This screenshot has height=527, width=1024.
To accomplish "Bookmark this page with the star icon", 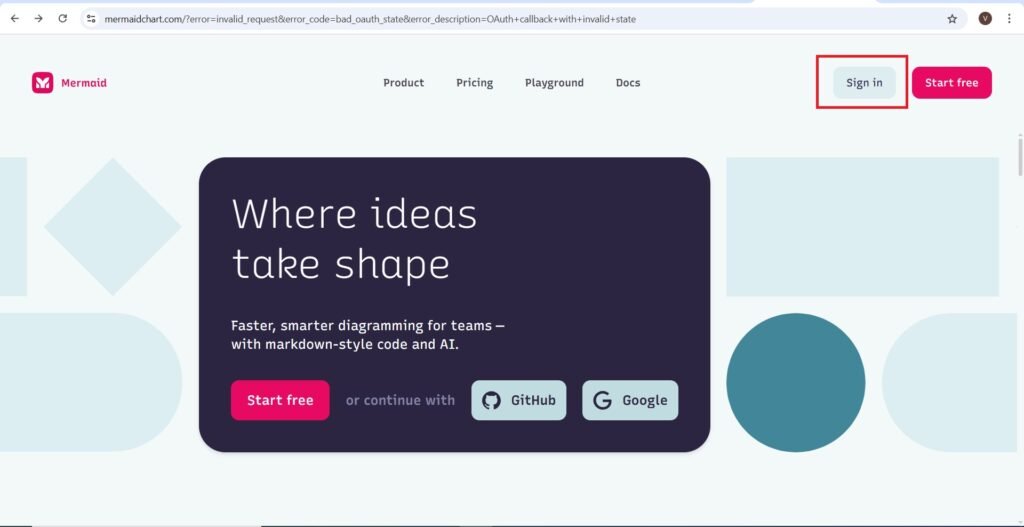I will (952, 18).
